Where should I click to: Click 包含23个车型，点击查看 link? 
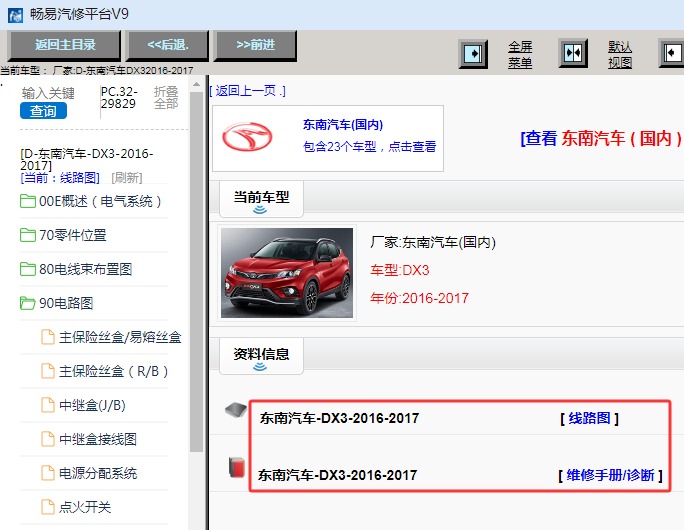(x=369, y=147)
